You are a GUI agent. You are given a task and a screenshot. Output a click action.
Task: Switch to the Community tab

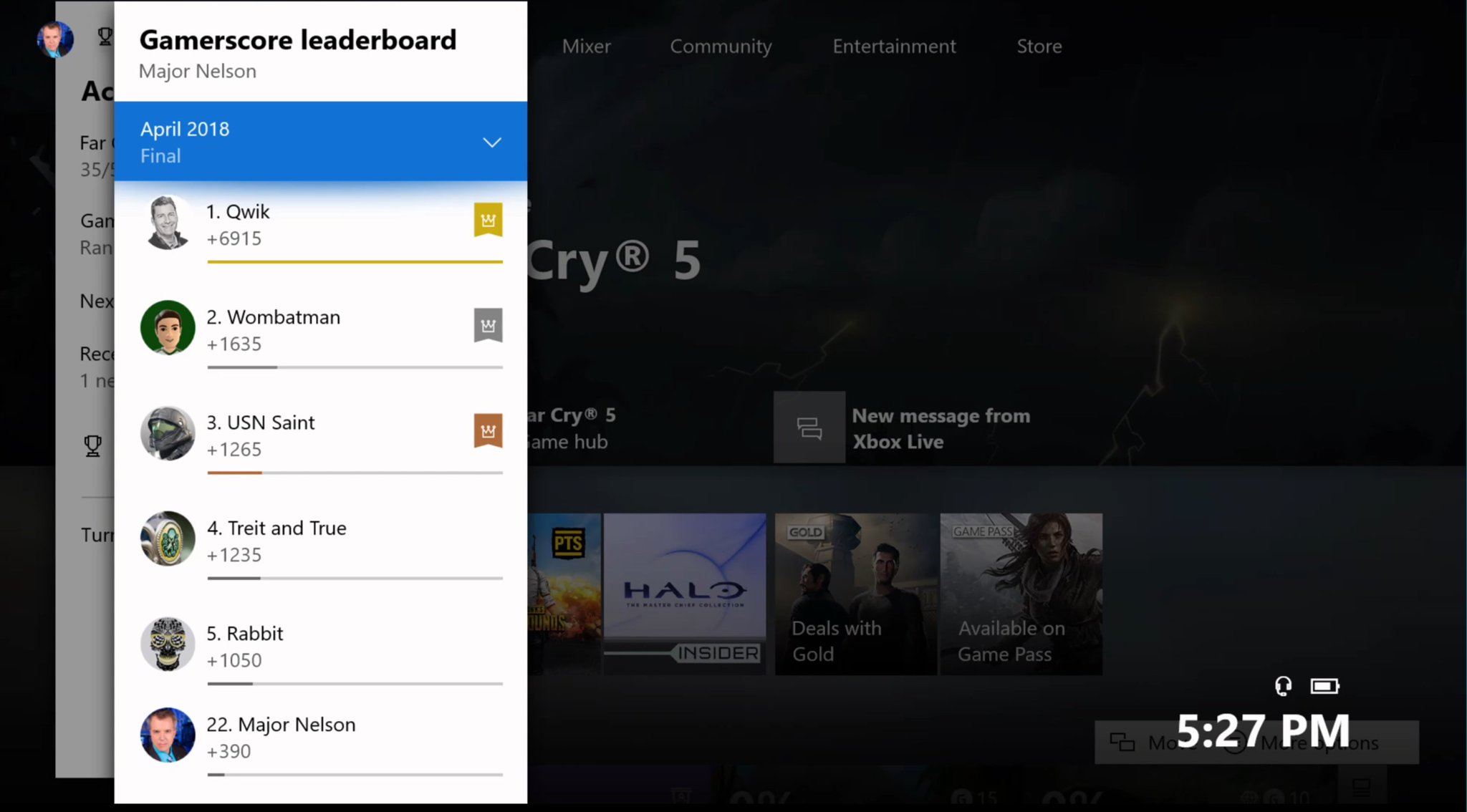point(721,47)
